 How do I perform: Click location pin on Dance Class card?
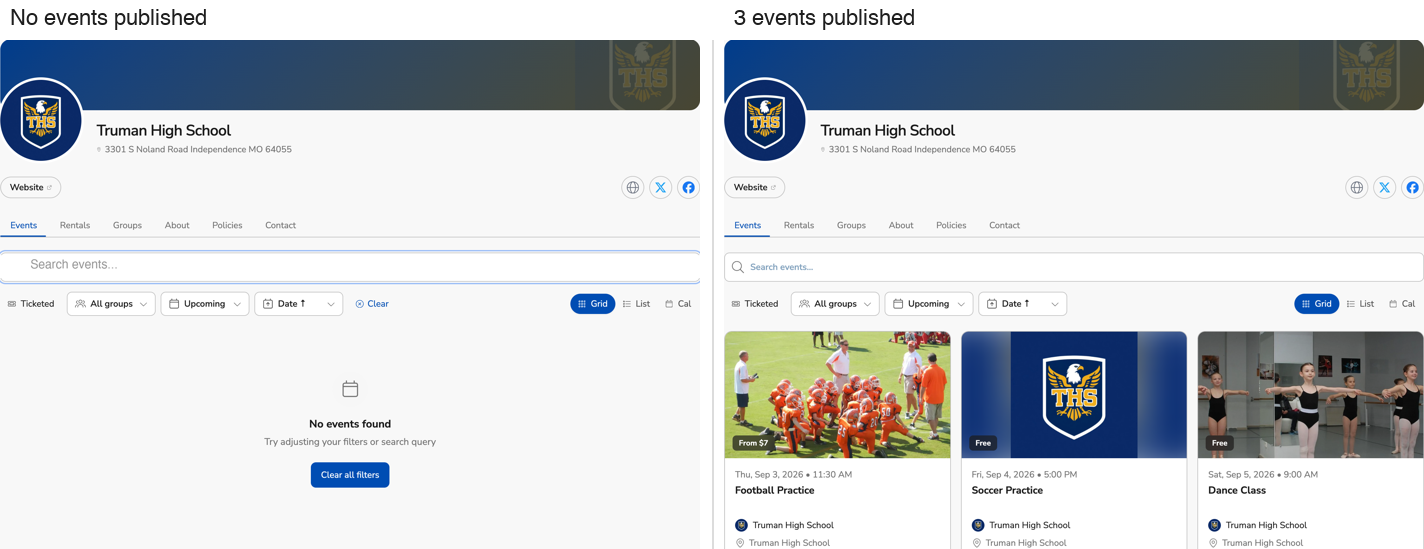click(1213, 543)
